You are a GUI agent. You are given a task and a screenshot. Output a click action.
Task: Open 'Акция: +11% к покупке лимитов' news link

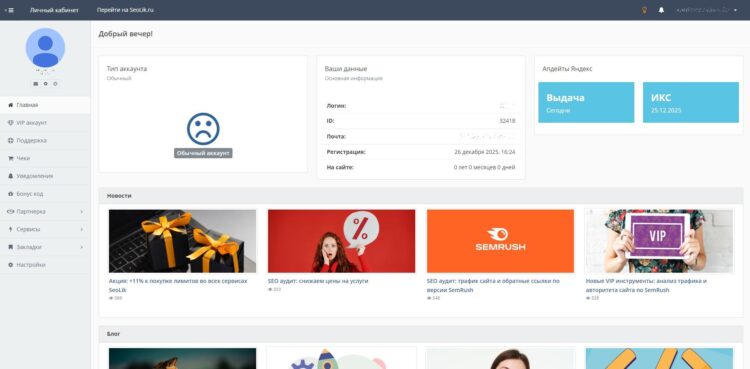pyautogui.click(x=178, y=285)
